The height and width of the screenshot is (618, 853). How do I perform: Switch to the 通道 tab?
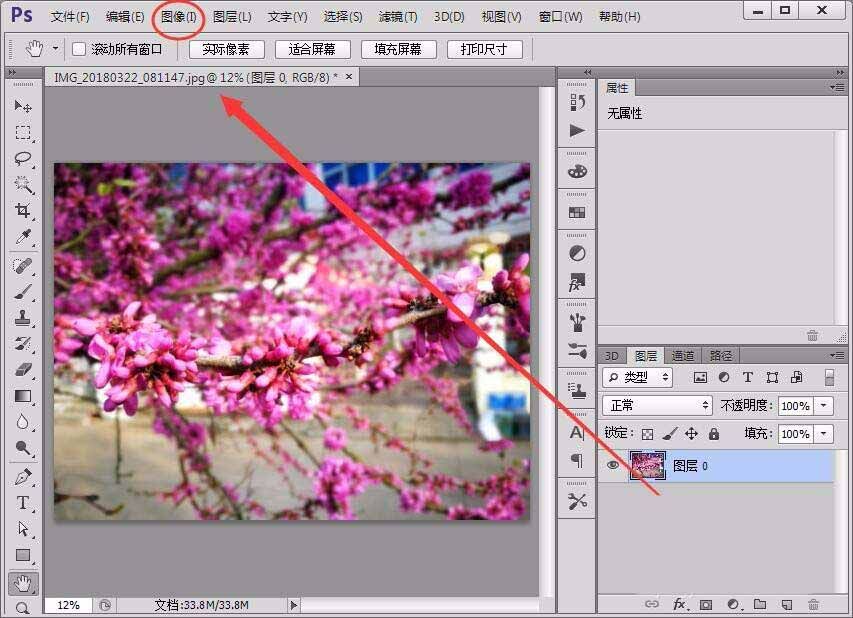click(683, 355)
